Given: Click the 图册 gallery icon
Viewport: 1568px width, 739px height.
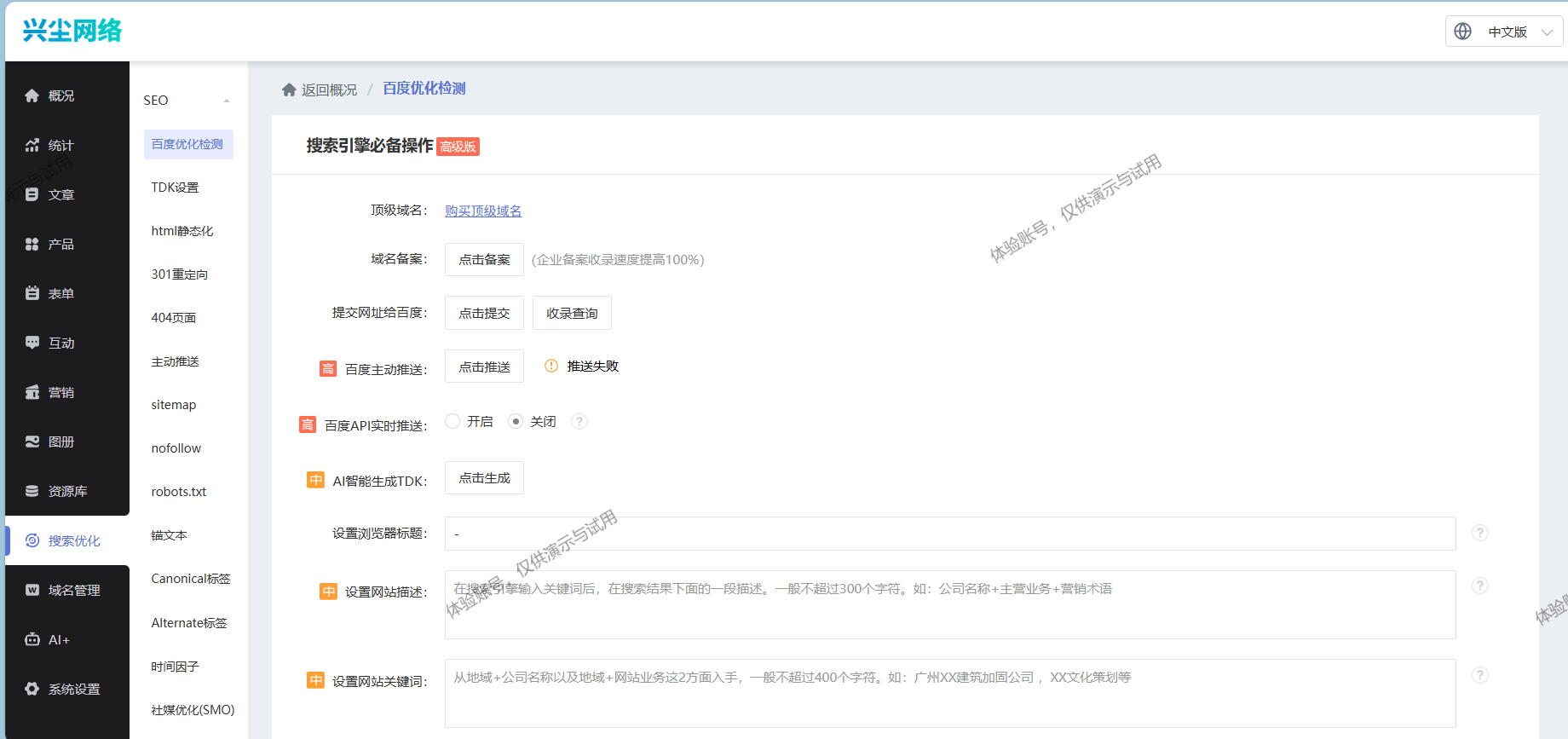Looking at the screenshot, I should tap(32, 442).
